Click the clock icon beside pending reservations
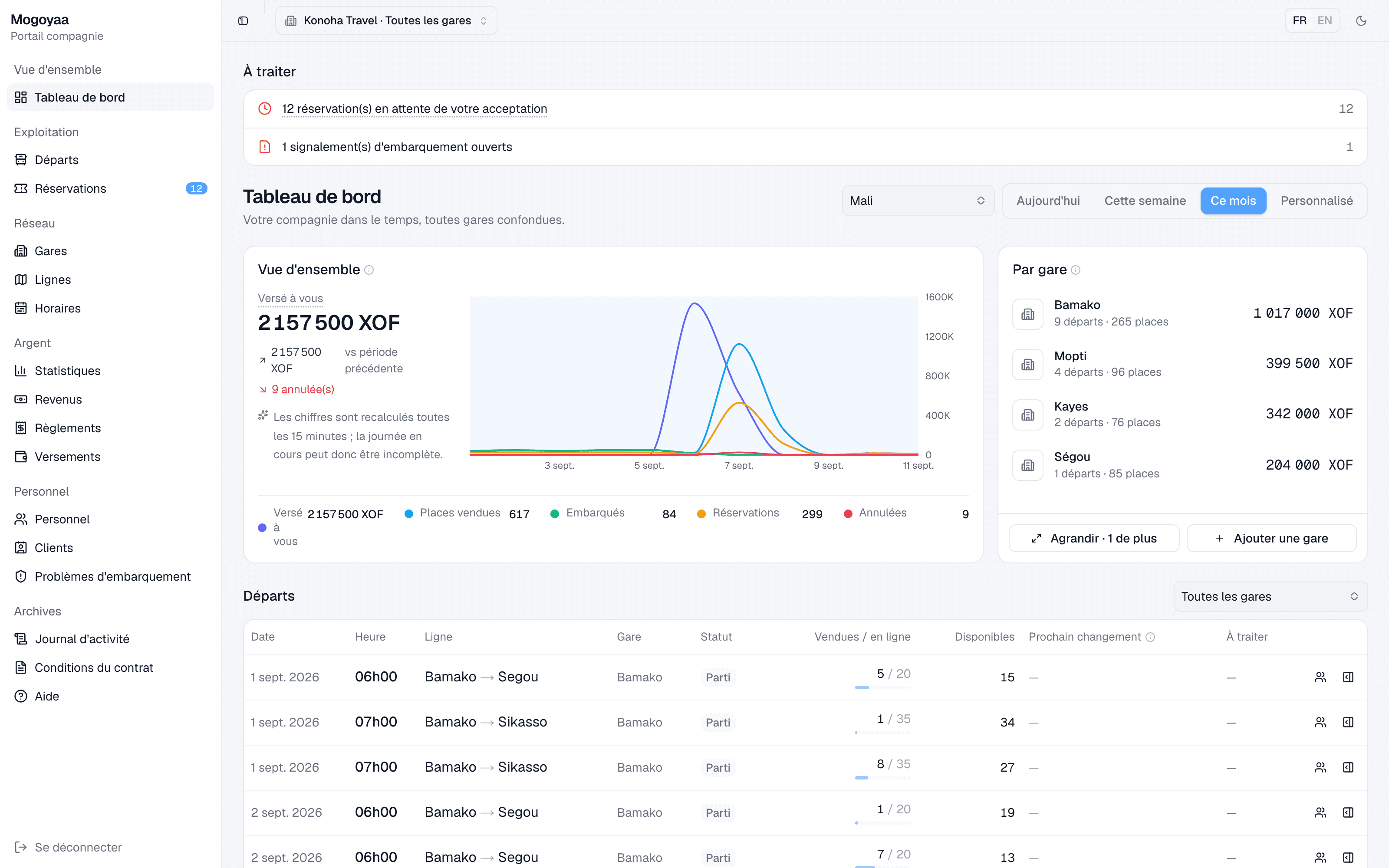Image resolution: width=1389 pixels, height=868 pixels. point(265,108)
